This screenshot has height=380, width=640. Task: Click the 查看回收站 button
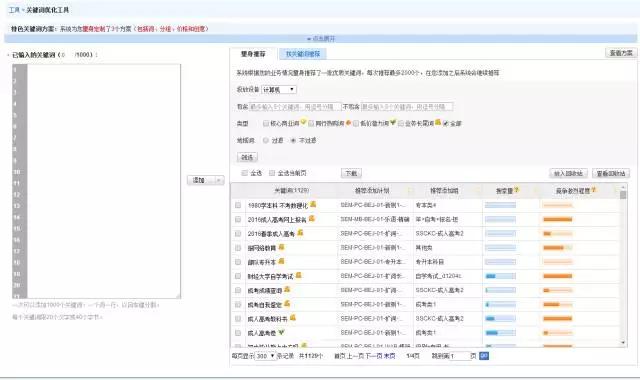click(611, 173)
